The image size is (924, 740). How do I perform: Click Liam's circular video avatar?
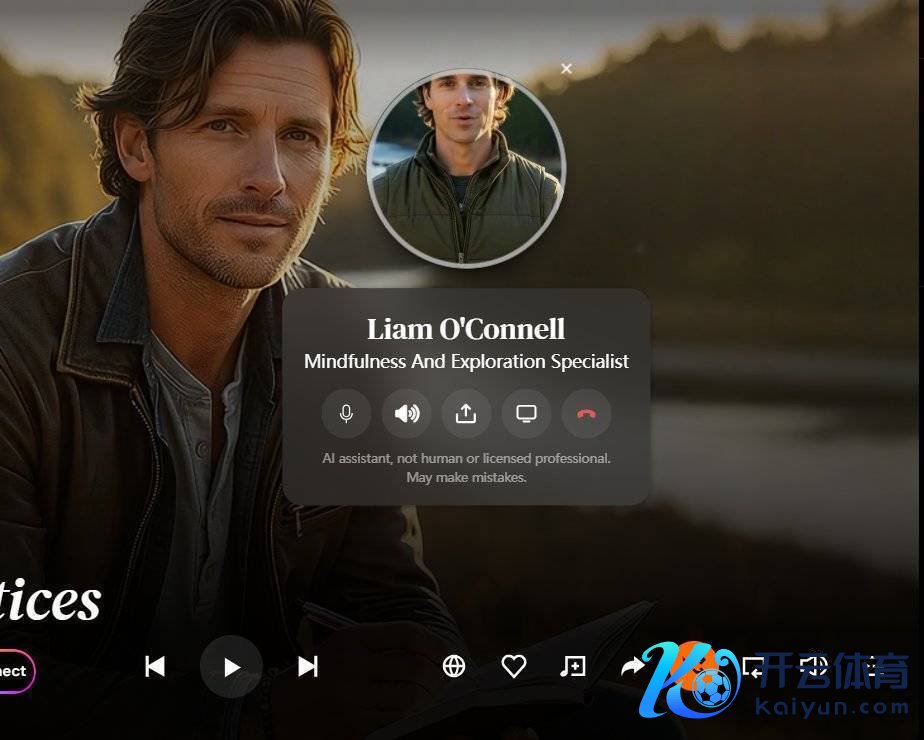pos(466,168)
